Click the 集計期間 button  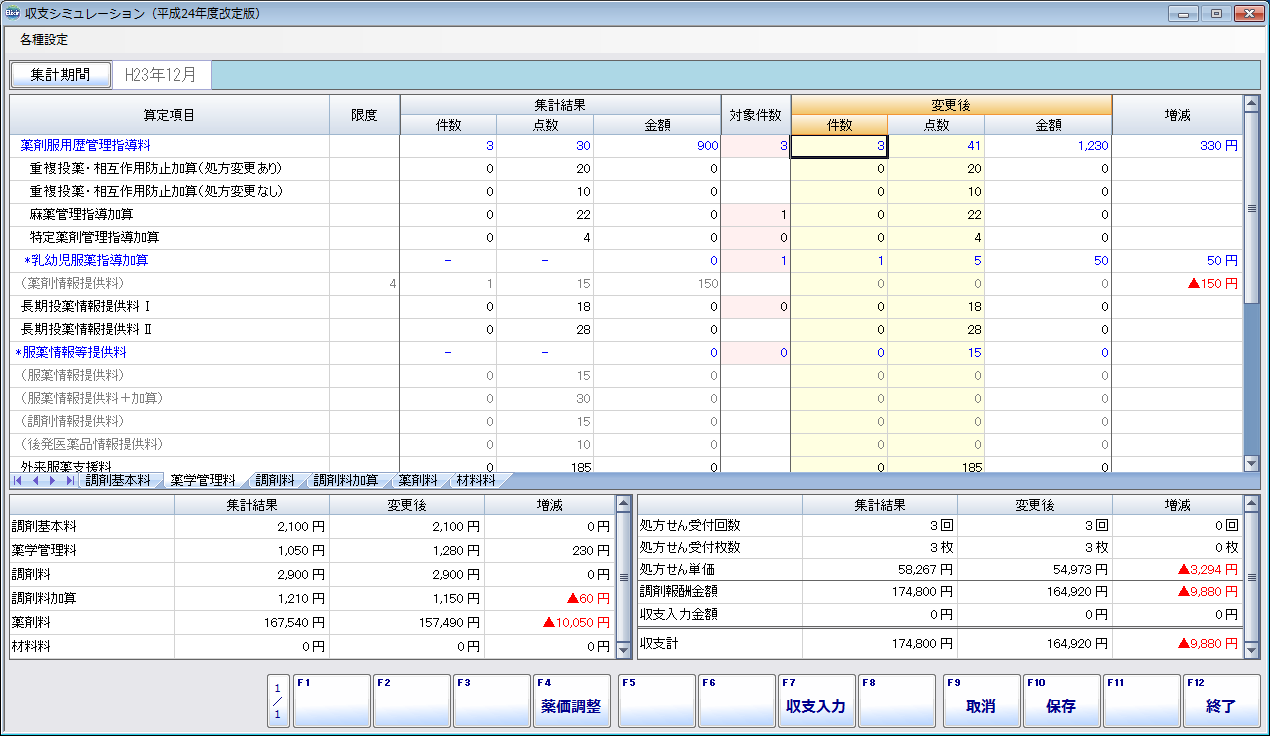click(61, 75)
